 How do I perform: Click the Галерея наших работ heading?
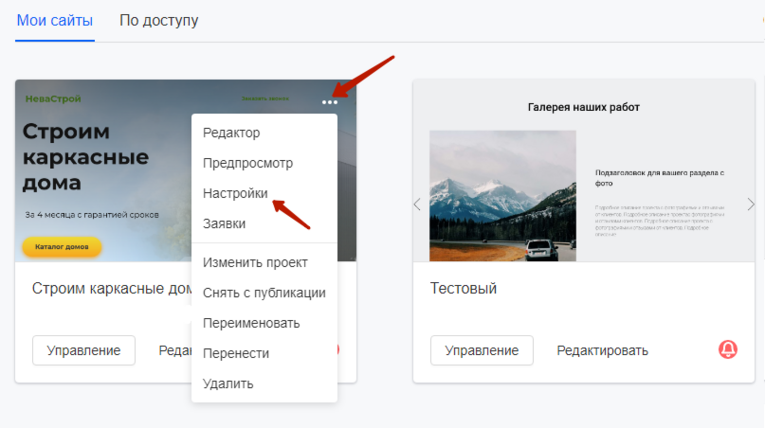point(584,107)
